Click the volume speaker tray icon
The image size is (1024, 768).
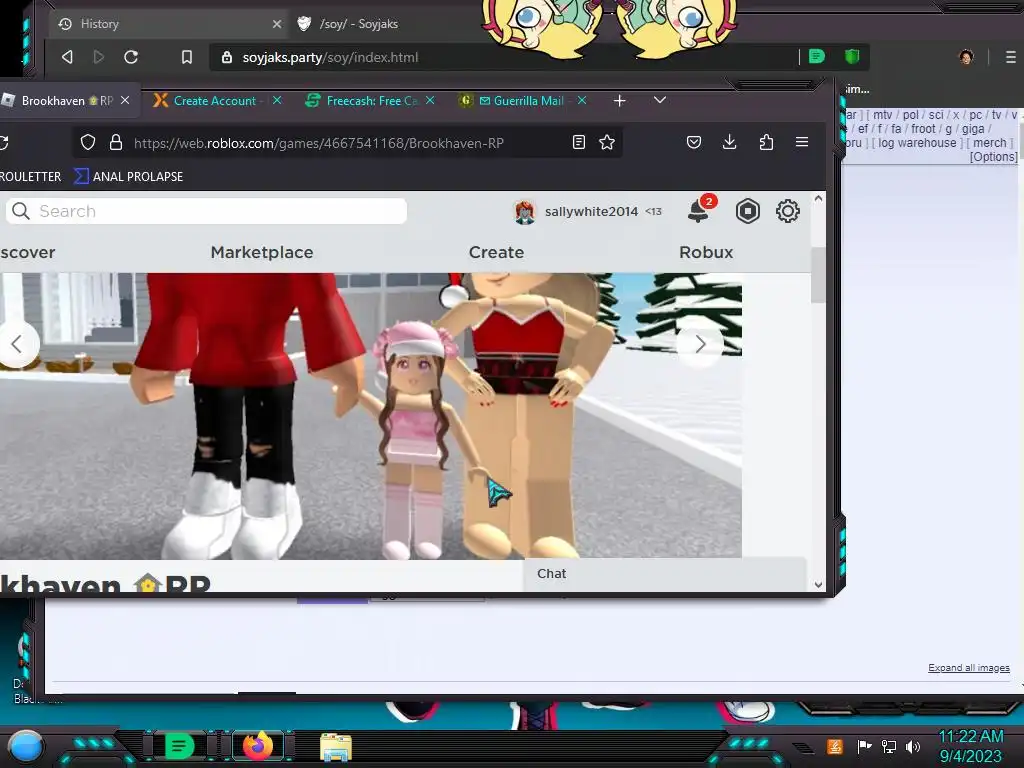click(x=913, y=746)
